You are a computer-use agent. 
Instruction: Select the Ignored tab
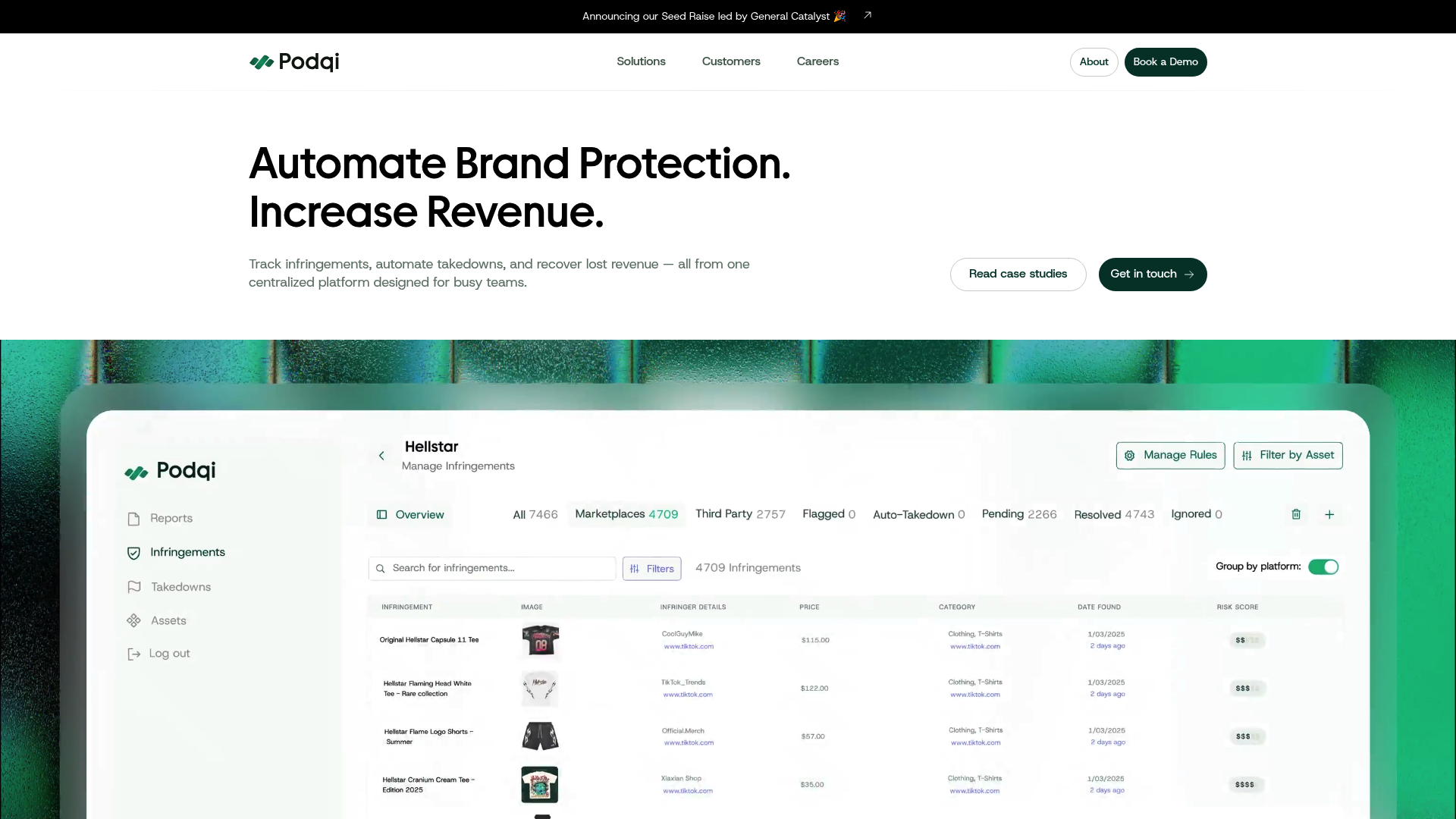(1197, 514)
